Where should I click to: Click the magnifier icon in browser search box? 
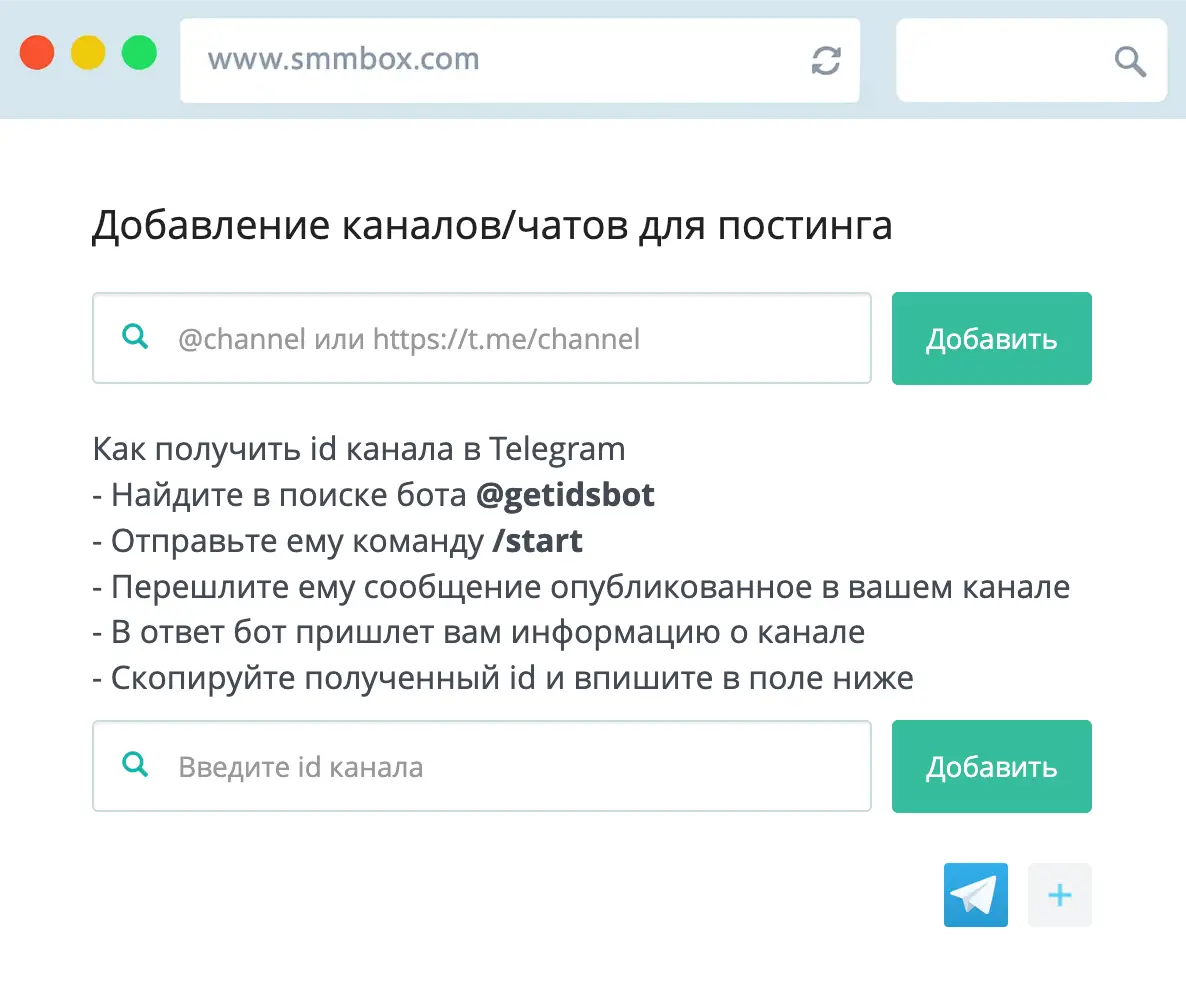coord(1130,61)
